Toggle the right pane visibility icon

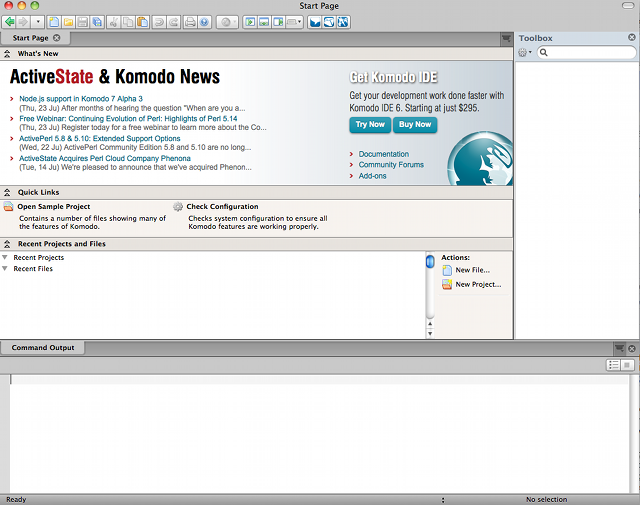(x=278, y=22)
